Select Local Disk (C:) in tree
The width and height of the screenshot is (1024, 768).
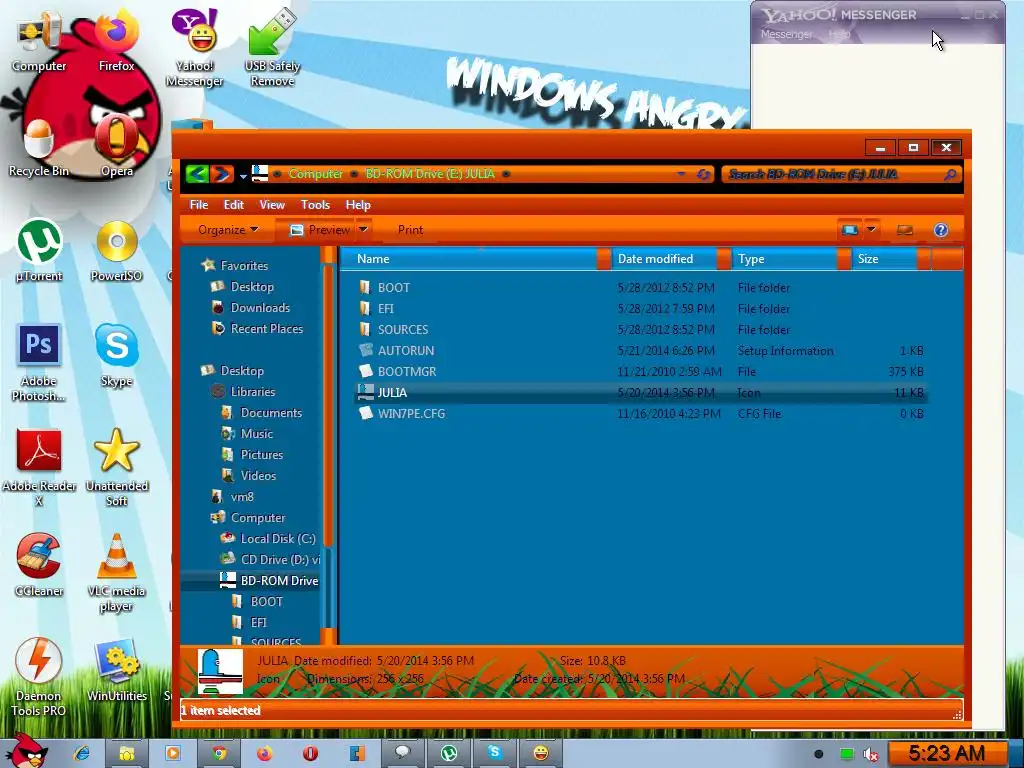pyautogui.click(x=268, y=538)
